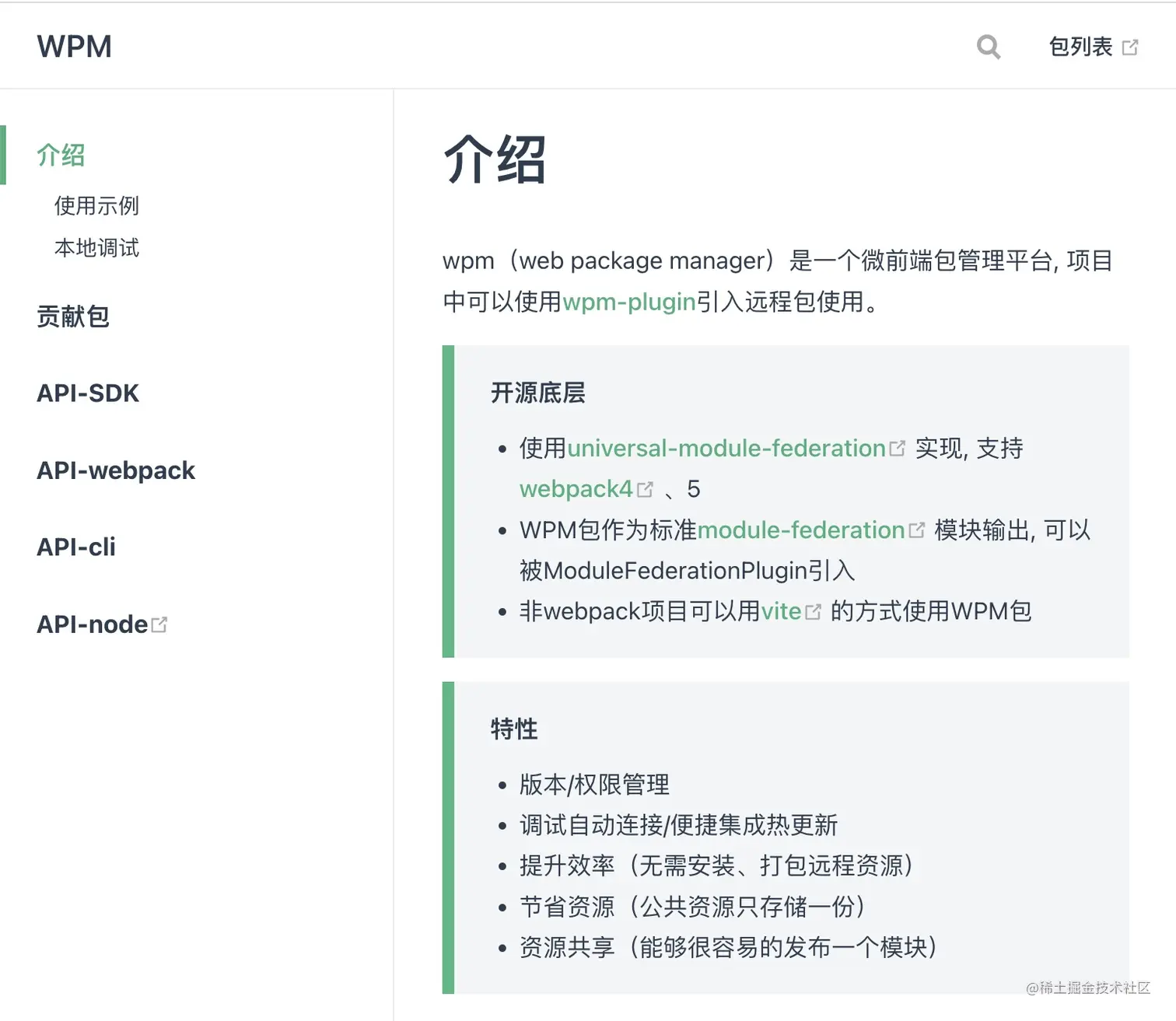Select 使用示例 in the sidebar
This screenshot has width=1176, height=1021.
[x=95, y=205]
